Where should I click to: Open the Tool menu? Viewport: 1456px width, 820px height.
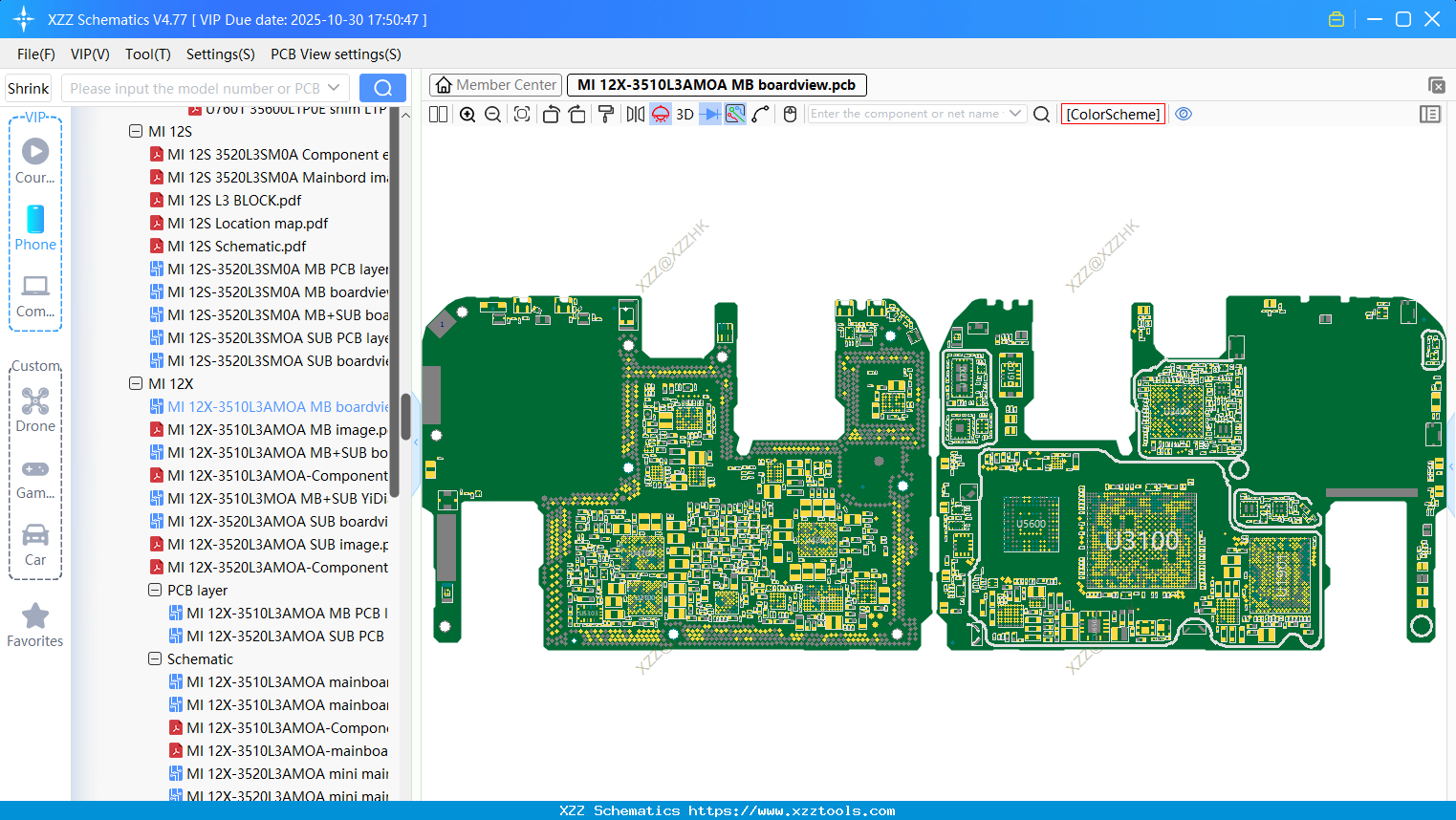point(147,54)
